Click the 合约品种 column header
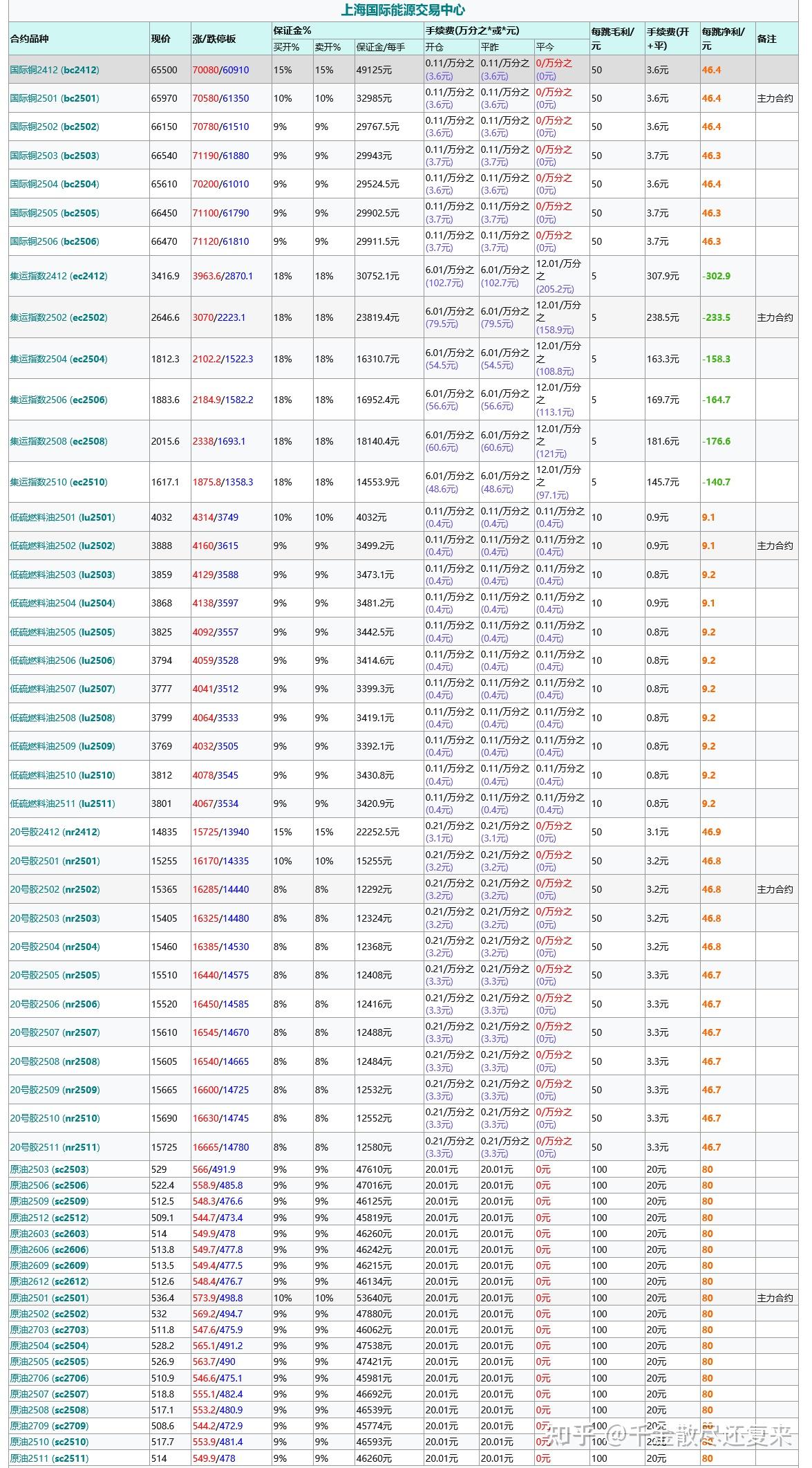This screenshot has width=812, height=1468. click(x=30, y=39)
